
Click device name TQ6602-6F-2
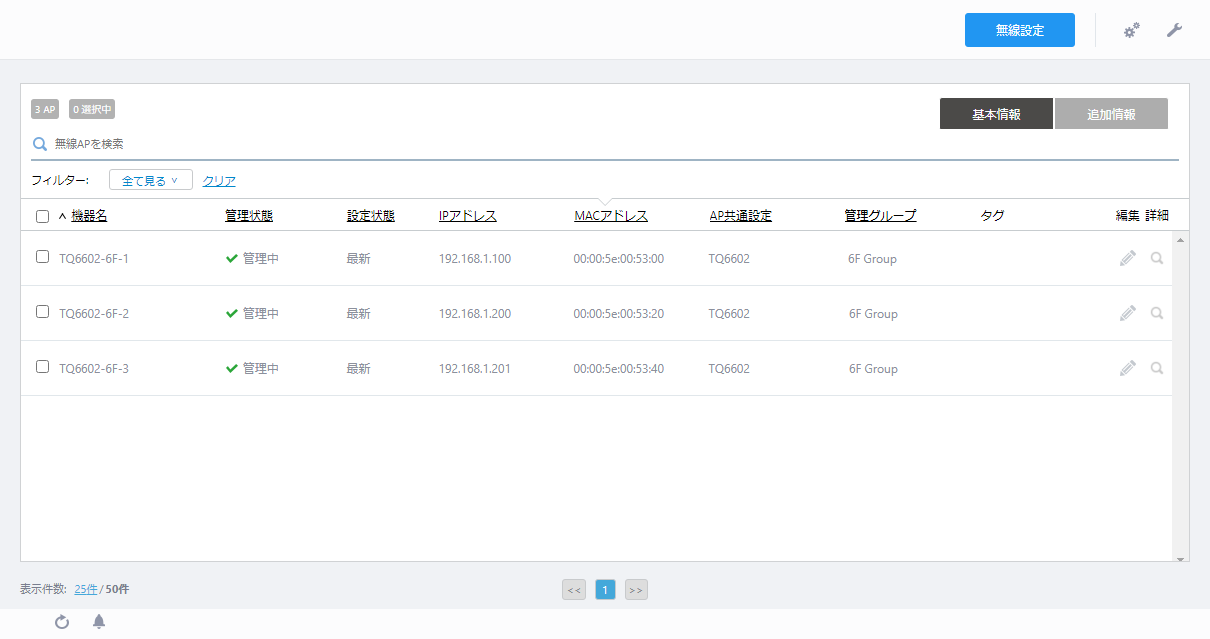coord(94,313)
